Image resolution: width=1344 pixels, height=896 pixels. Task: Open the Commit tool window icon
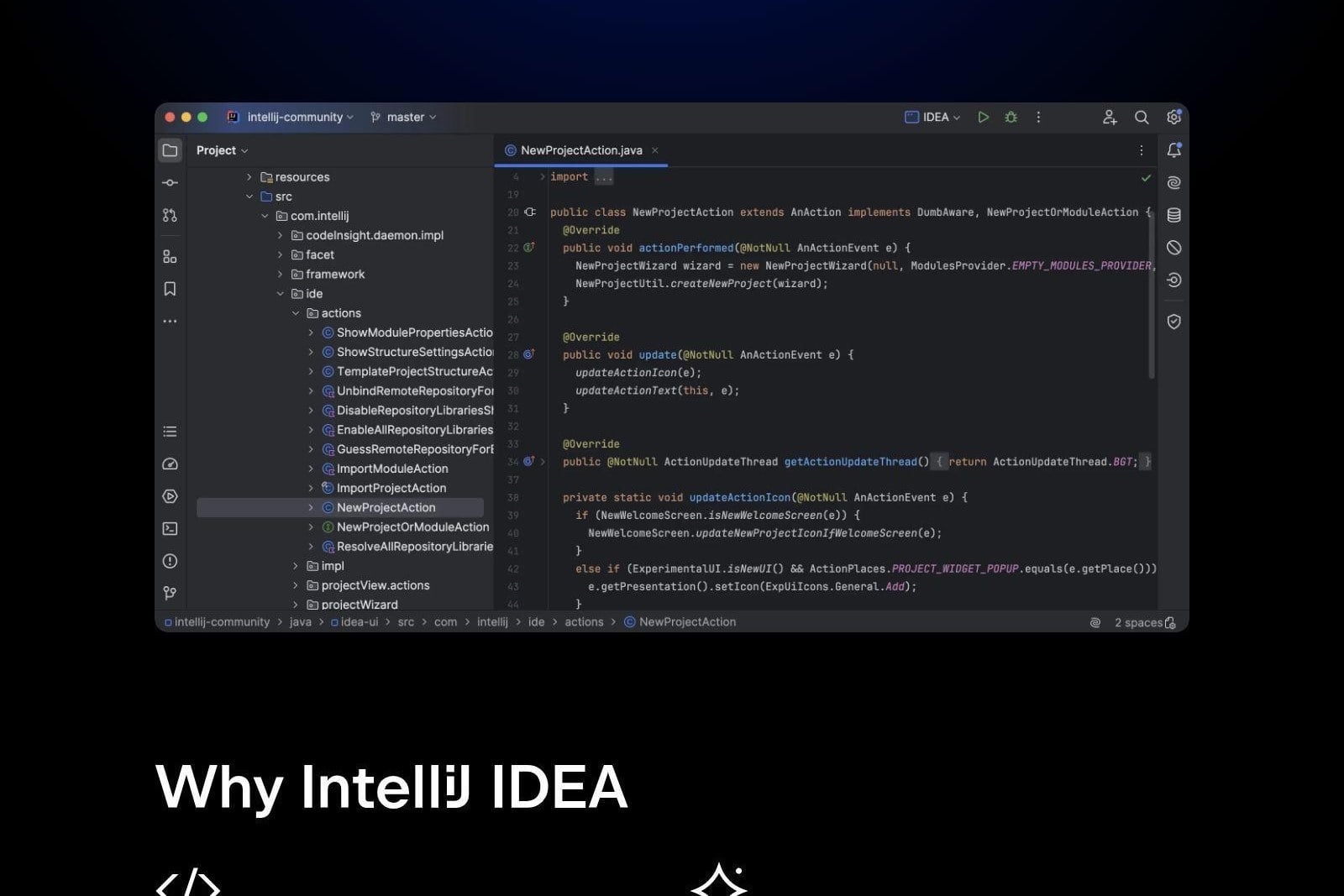170,182
